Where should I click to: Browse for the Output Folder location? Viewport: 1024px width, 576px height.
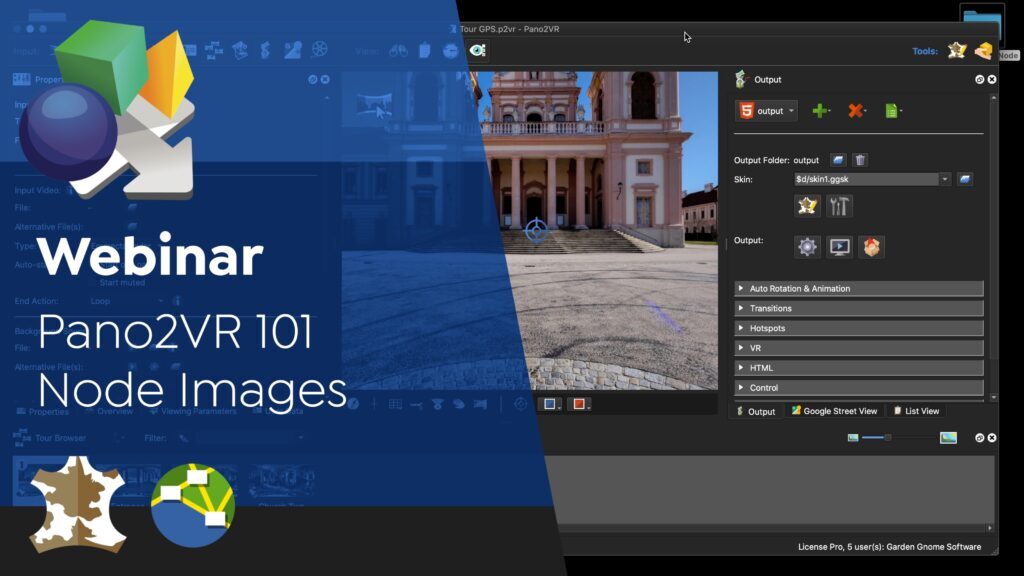(838, 160)
